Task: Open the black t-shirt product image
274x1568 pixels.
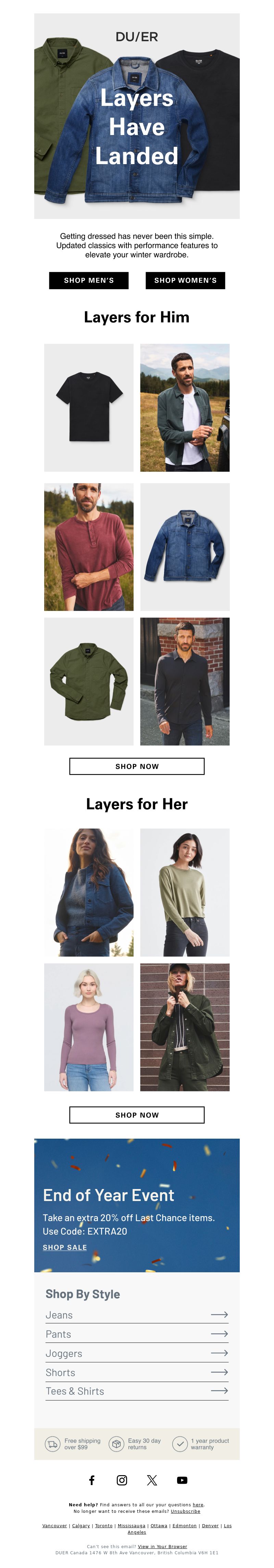Action: [89, 407]
